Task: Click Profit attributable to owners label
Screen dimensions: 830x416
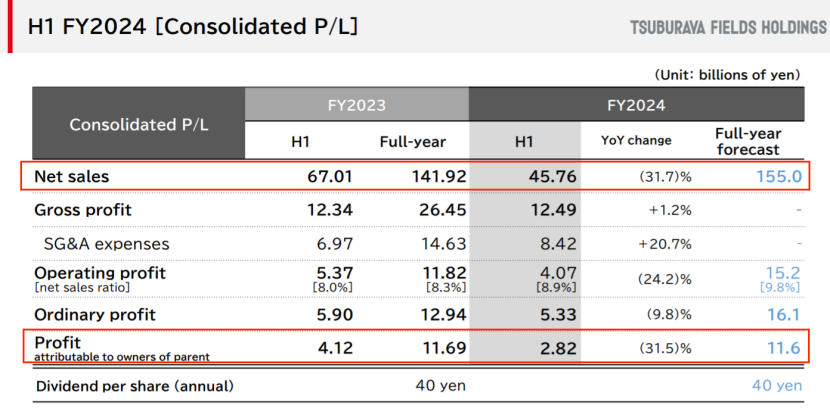Action: click(x=122, y=347)
